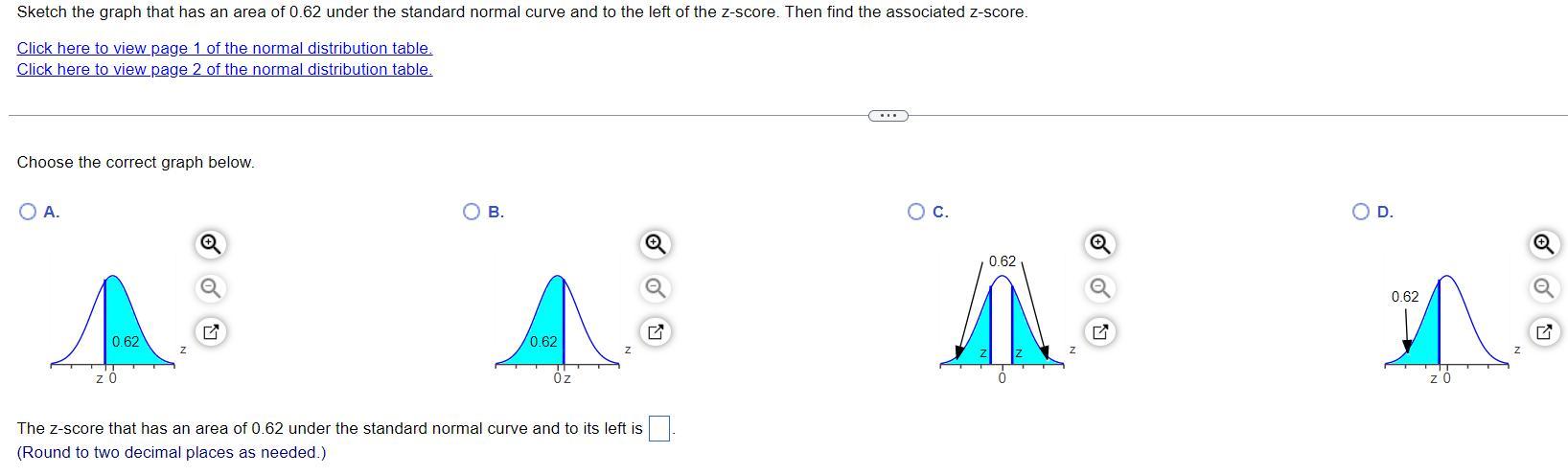Select answer option B radio button
The width and height of the screenshot is (1568, 475).
point(472,212)
